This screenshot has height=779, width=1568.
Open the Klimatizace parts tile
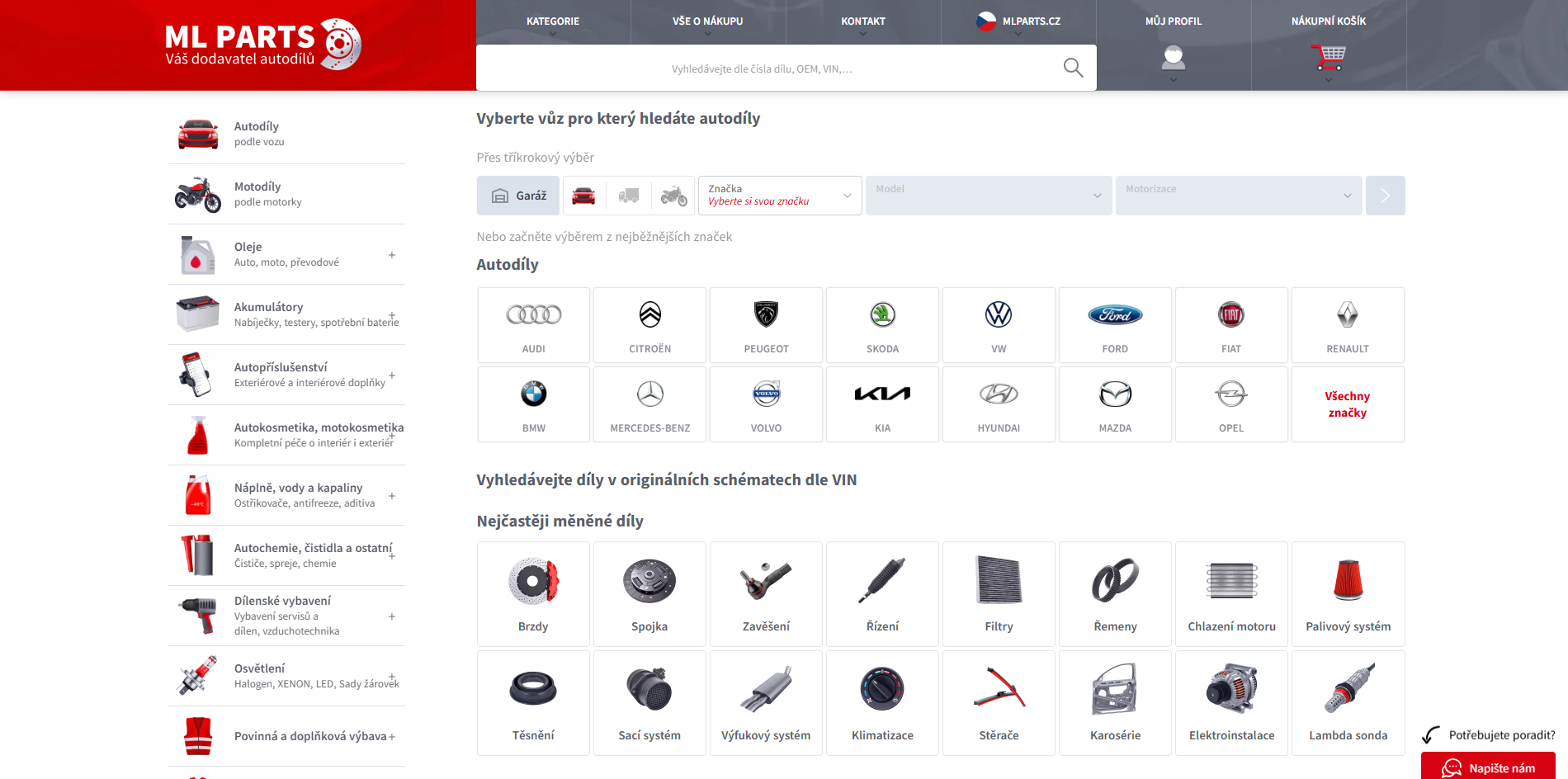(x=882, y=703)
